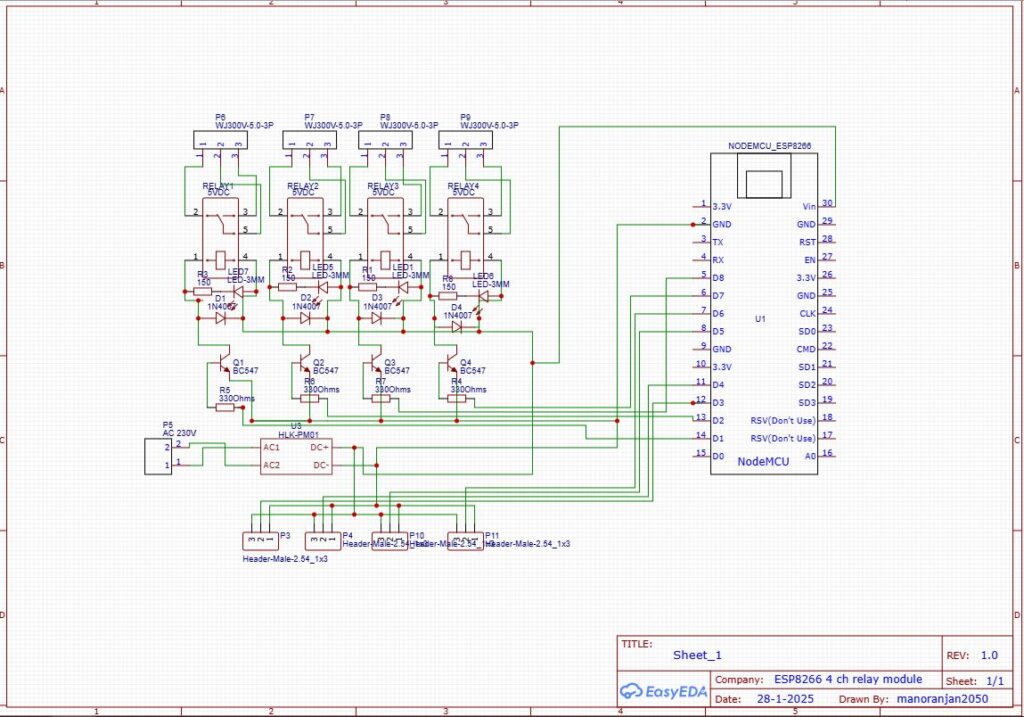The width and height of the screenshot is (1024, 717).
Task: Click the EasyEDA logo in the title block
Action: tap(662, 691)
